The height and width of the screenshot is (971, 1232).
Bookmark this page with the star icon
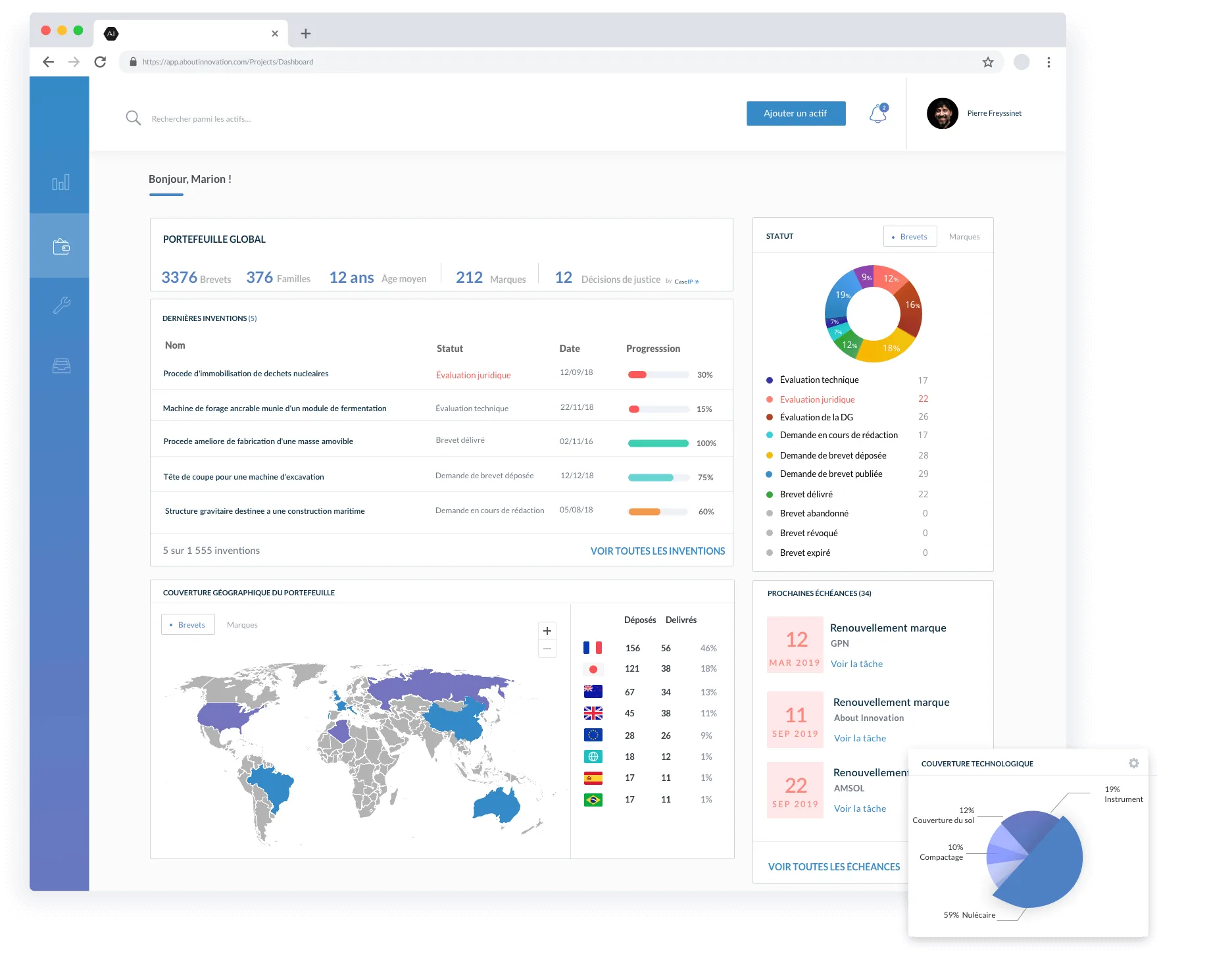pyautogui.click(x=987, y=62)
